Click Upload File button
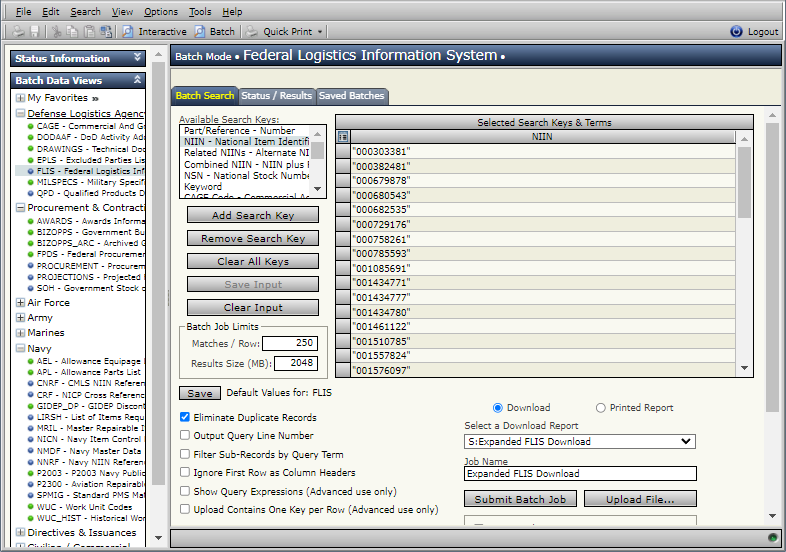786x552 pixels. (640, 499)
